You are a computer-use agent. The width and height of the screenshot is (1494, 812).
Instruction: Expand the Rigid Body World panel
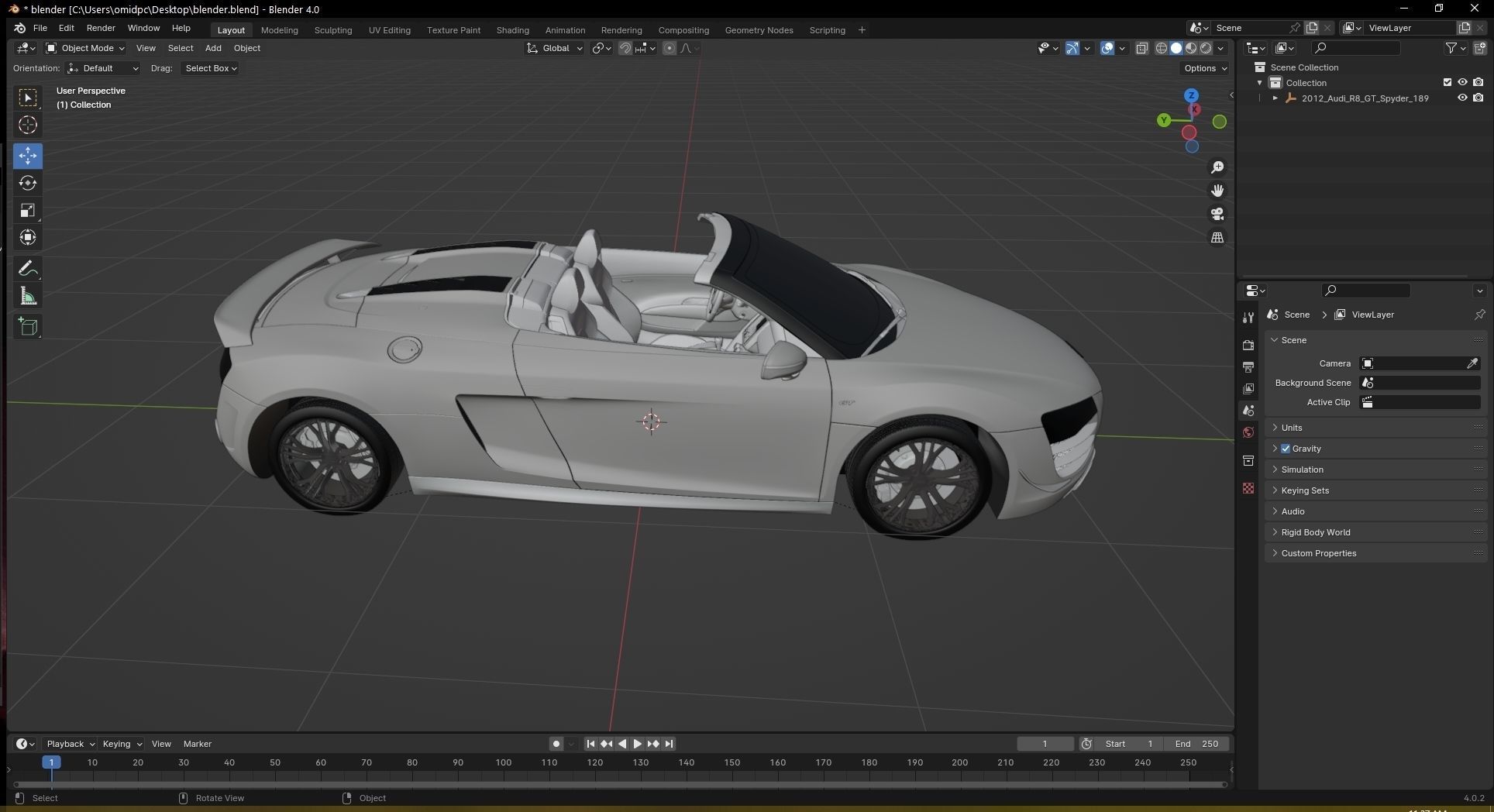[1376, 532]
